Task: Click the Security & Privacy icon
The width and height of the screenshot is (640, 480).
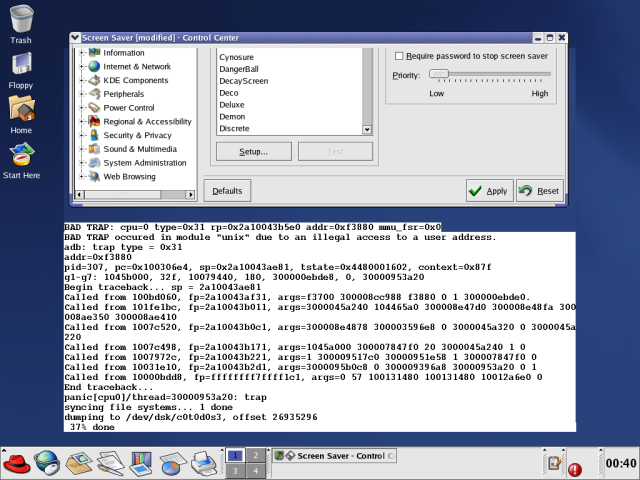Action: click(x=94, y=135)
